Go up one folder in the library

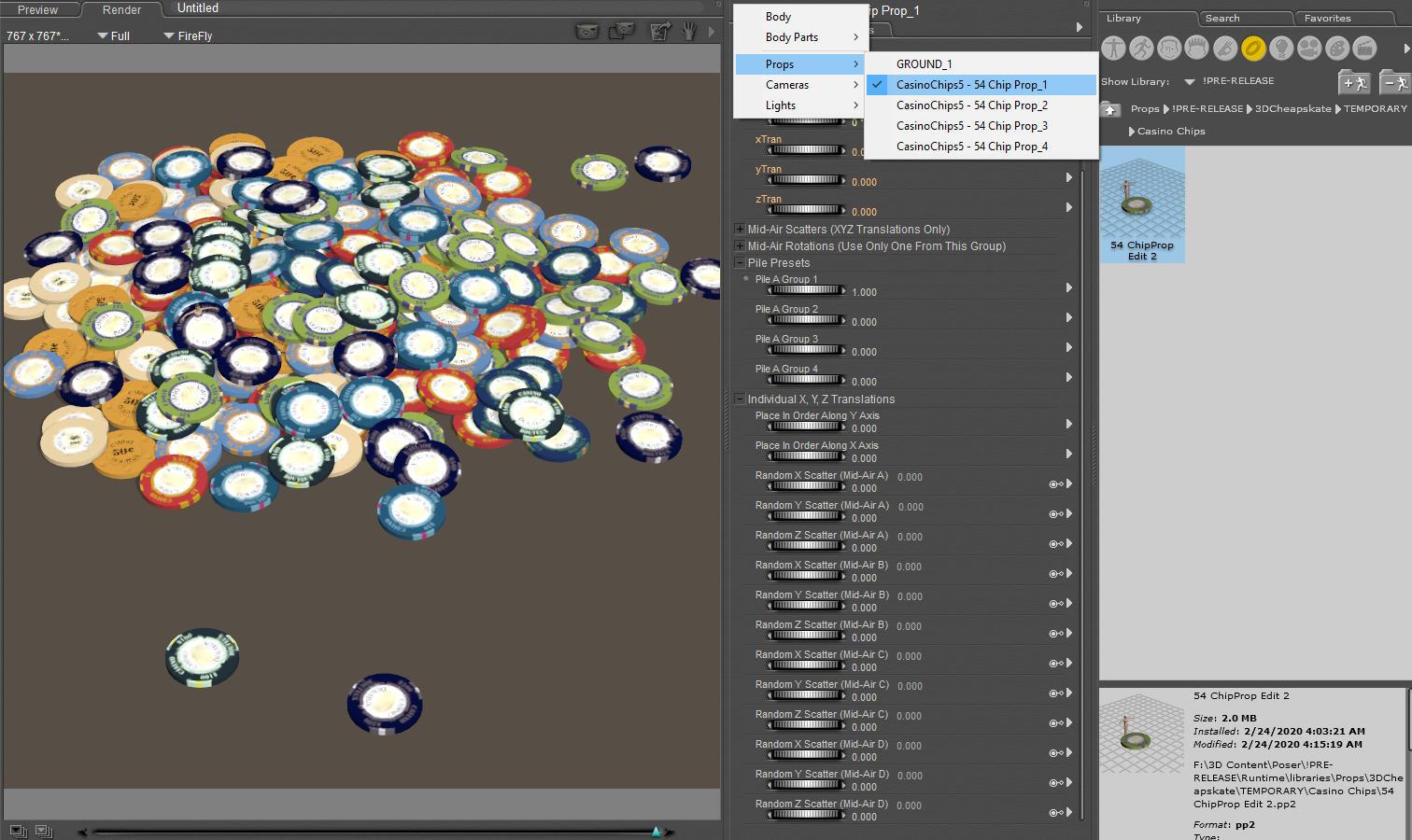pyautogui.click(x=1110, y=109)
